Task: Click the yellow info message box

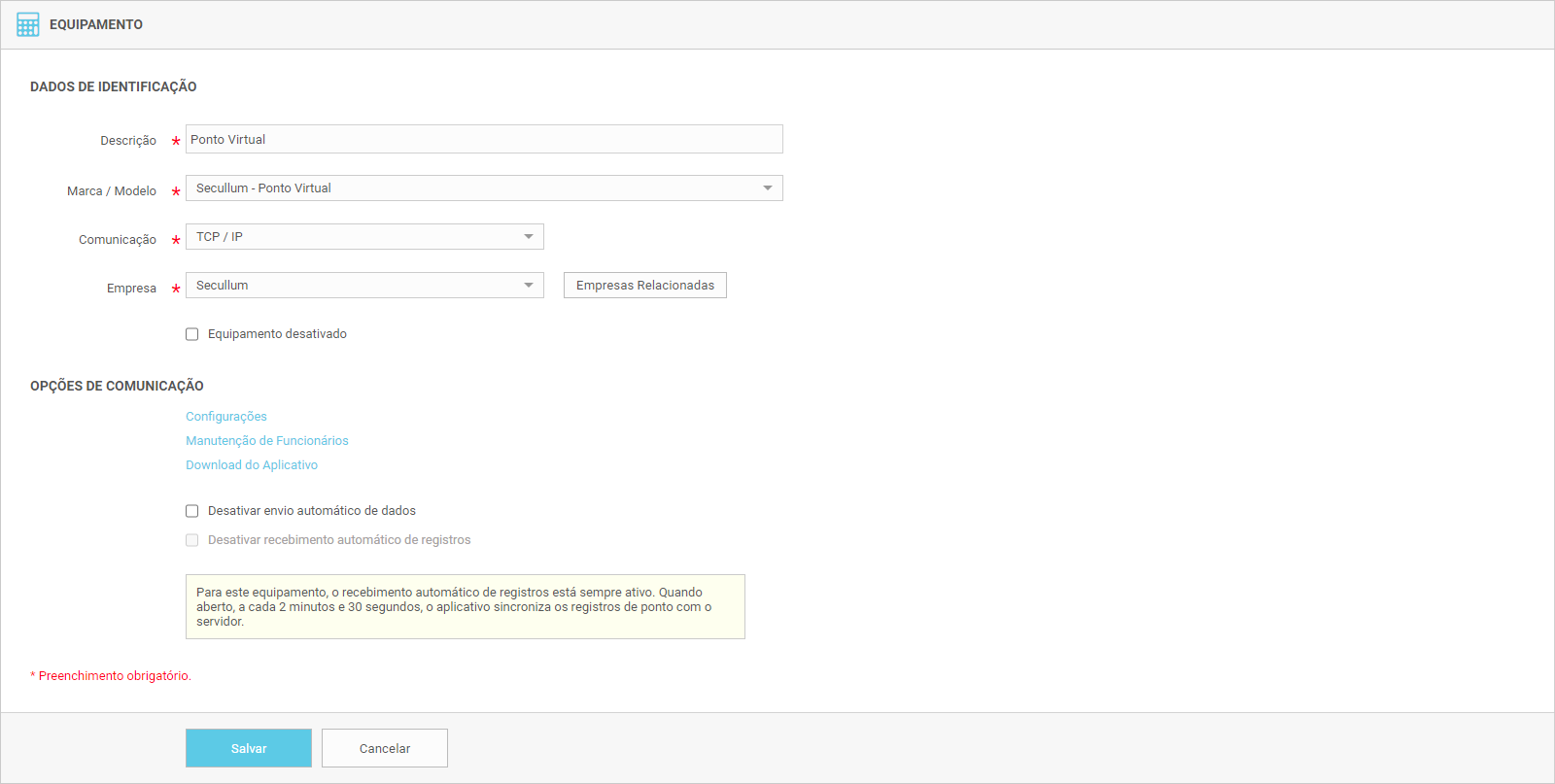Action: point(465,606)
